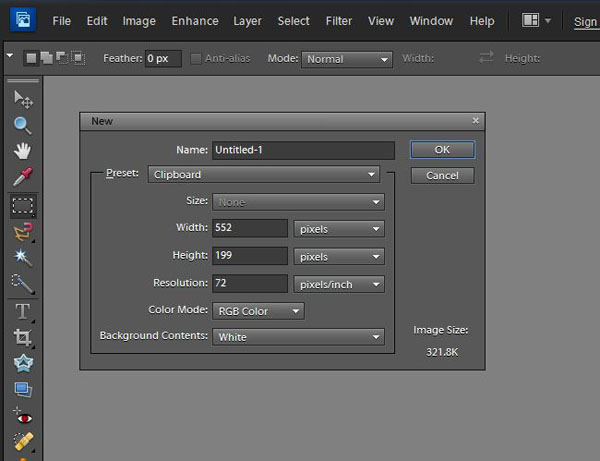The height and width of the screenshot is (461, 600).
Task: Open the Width units pixels dropdown
Action: click(339, 229)
